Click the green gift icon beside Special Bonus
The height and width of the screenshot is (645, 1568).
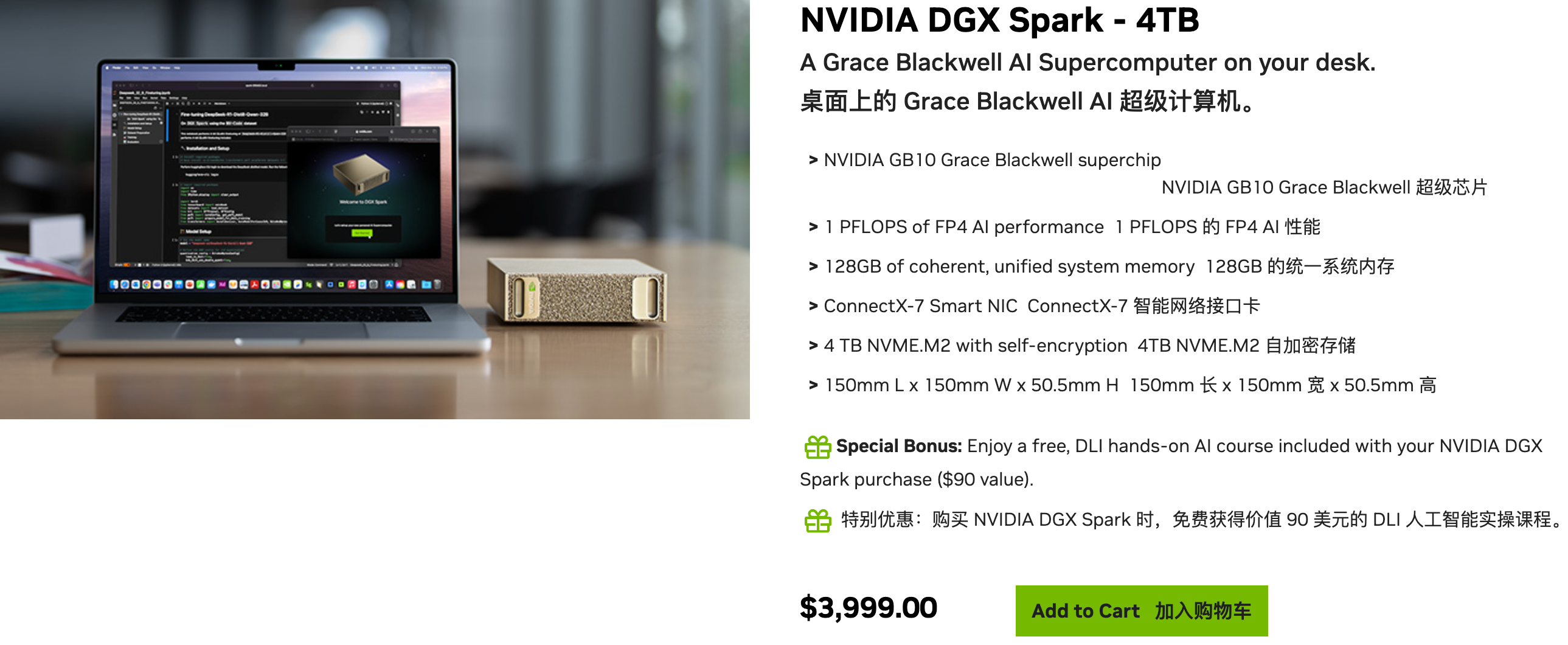point(817,447)
